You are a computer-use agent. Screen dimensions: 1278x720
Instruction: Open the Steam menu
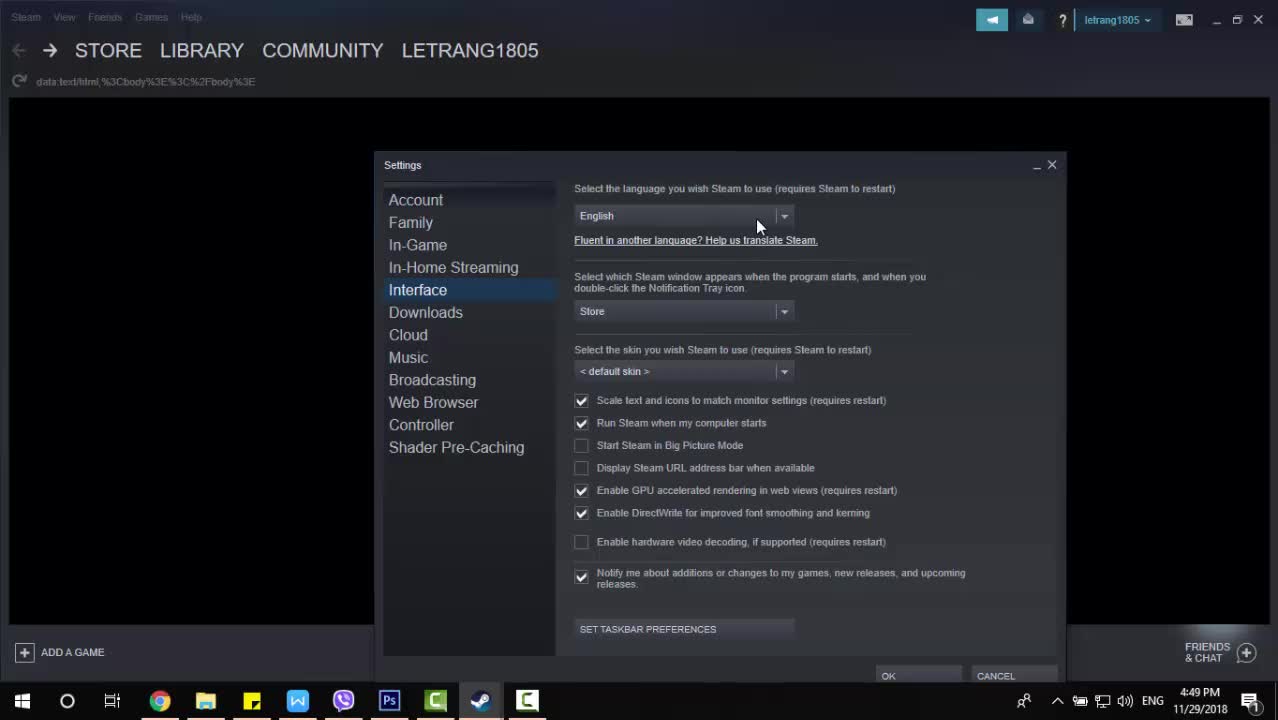(x=26, y=17)
